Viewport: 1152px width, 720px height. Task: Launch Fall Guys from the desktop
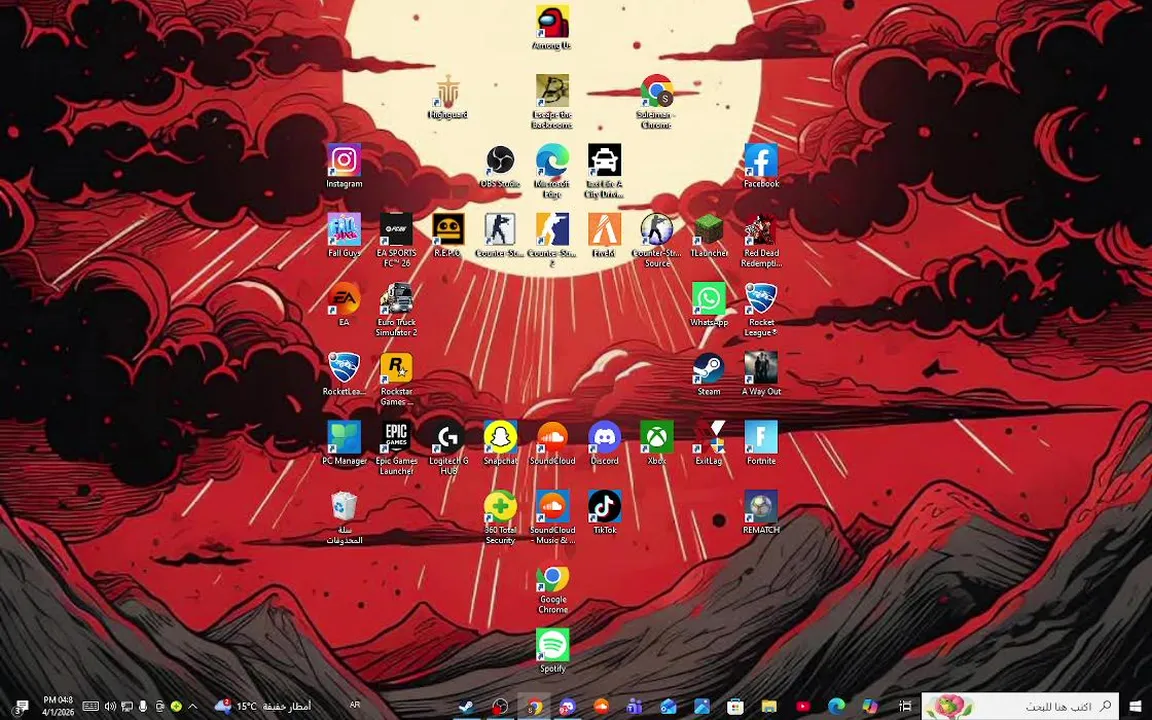tap(344, 235)
